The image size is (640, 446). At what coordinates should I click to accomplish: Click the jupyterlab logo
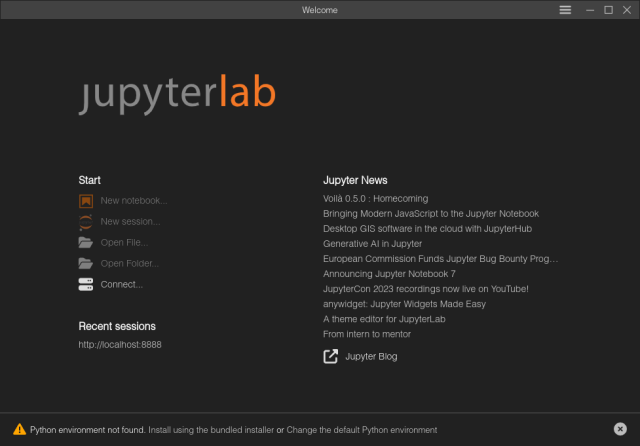(178, 94)
